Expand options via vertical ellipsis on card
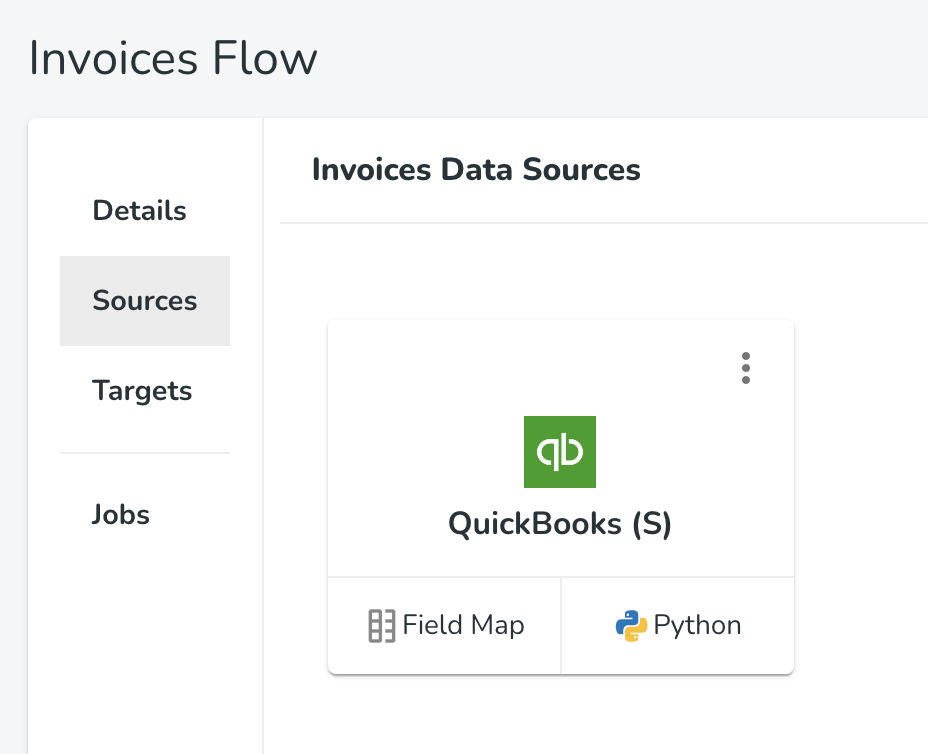This screenshot has height=754, width=928. click(x=746, y=368)
